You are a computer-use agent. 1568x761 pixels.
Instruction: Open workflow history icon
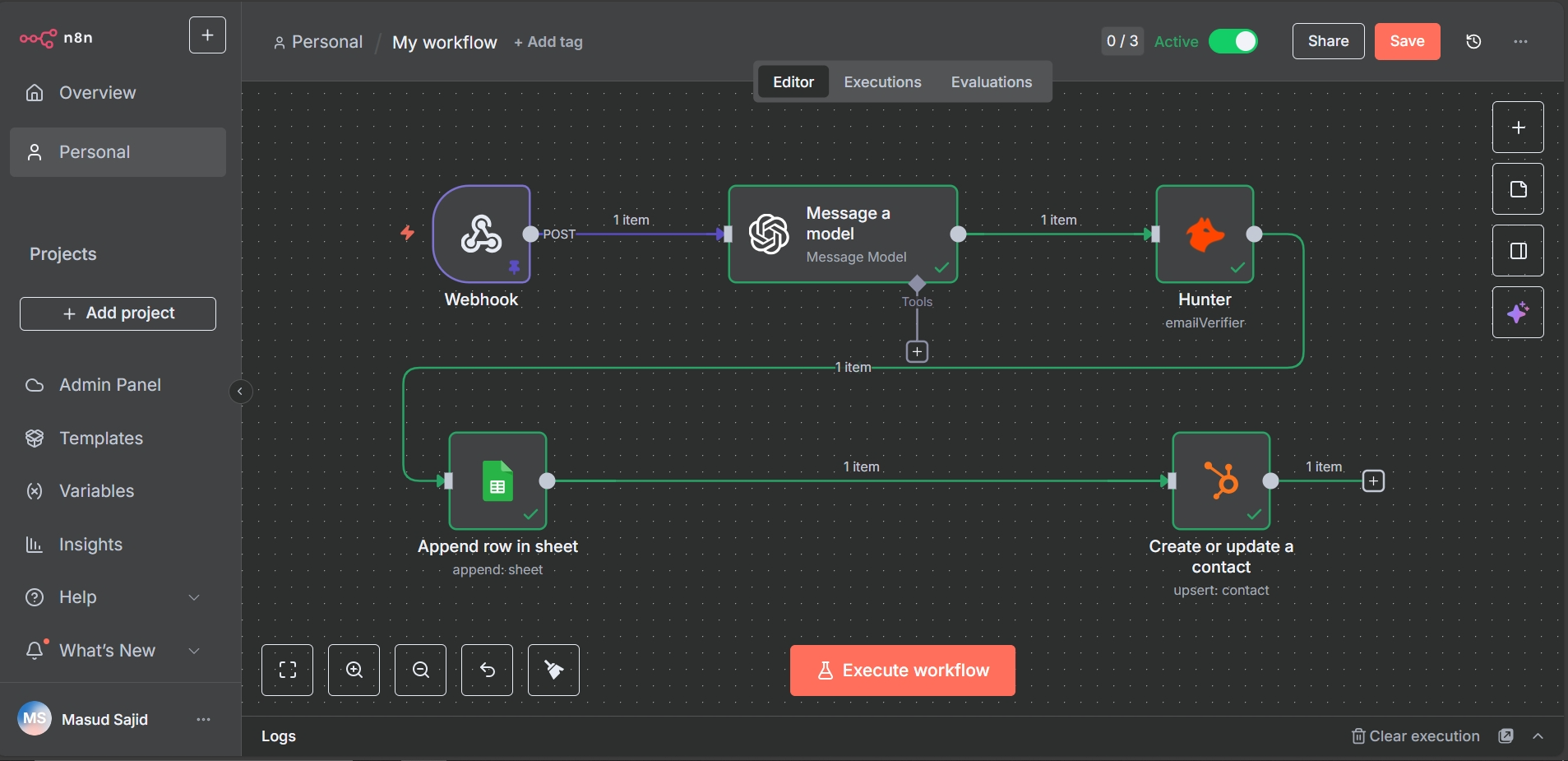click(x=1473, y=41)
